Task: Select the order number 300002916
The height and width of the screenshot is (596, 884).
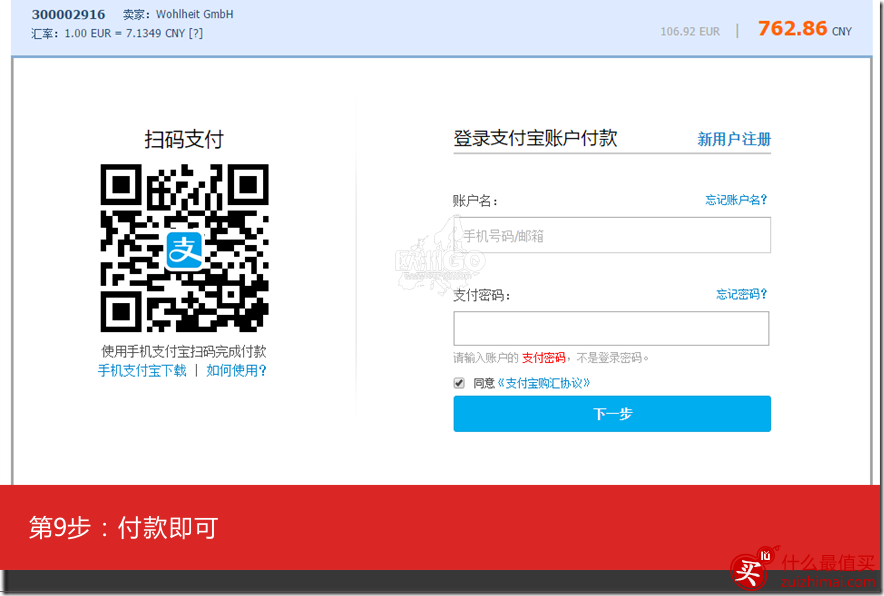Action: (x=68, y=15)
